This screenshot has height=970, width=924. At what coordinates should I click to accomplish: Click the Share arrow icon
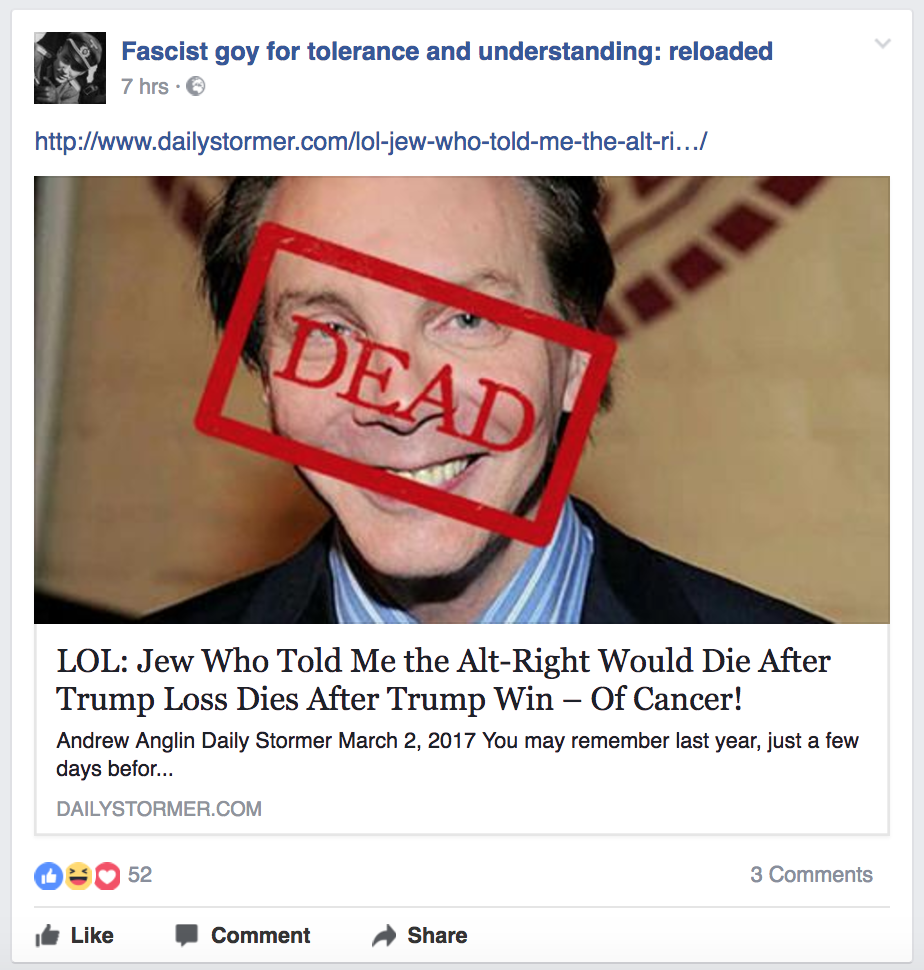tap(384, 935)
